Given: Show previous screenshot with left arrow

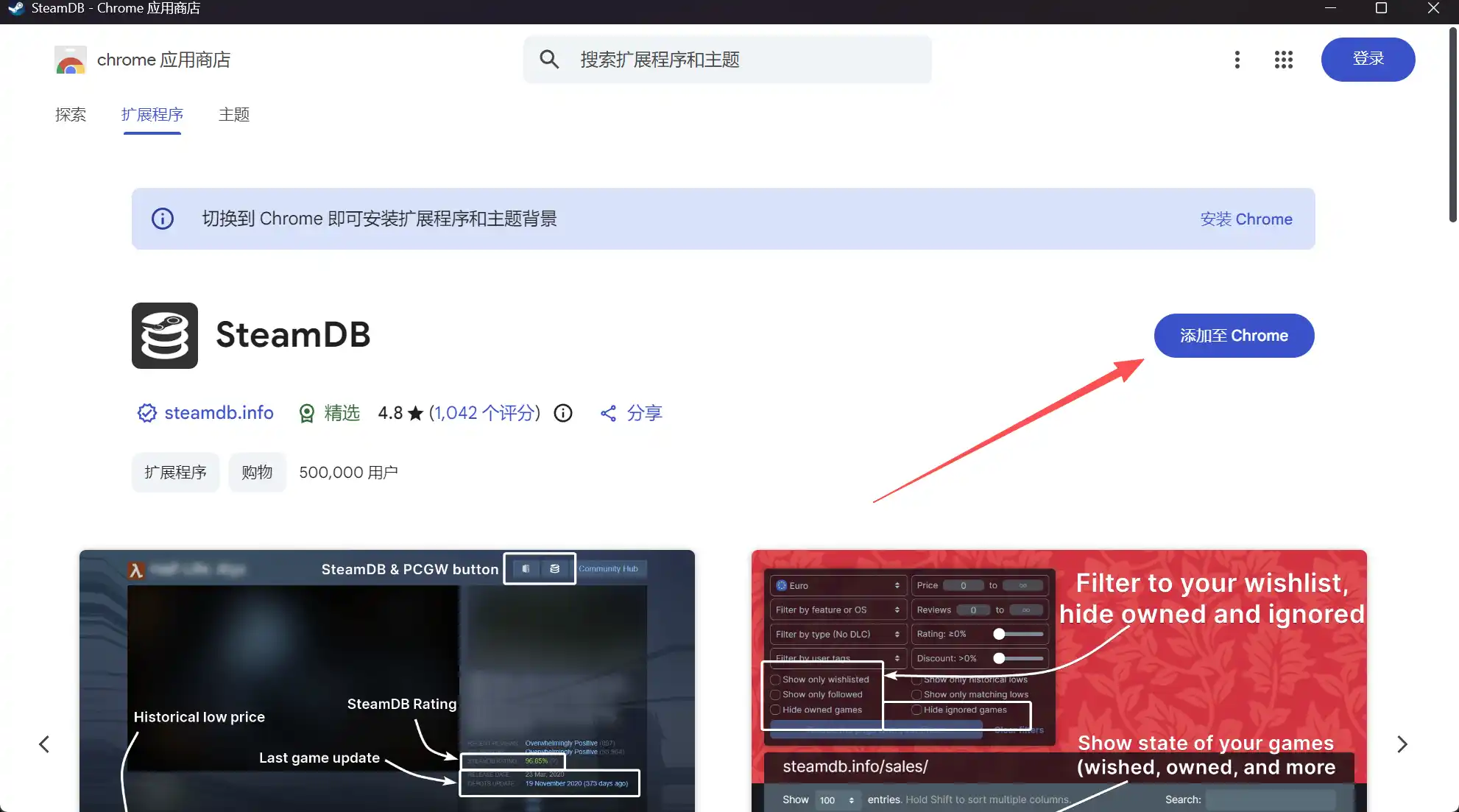Looking at the screenshot, I should tap(44, 744).
